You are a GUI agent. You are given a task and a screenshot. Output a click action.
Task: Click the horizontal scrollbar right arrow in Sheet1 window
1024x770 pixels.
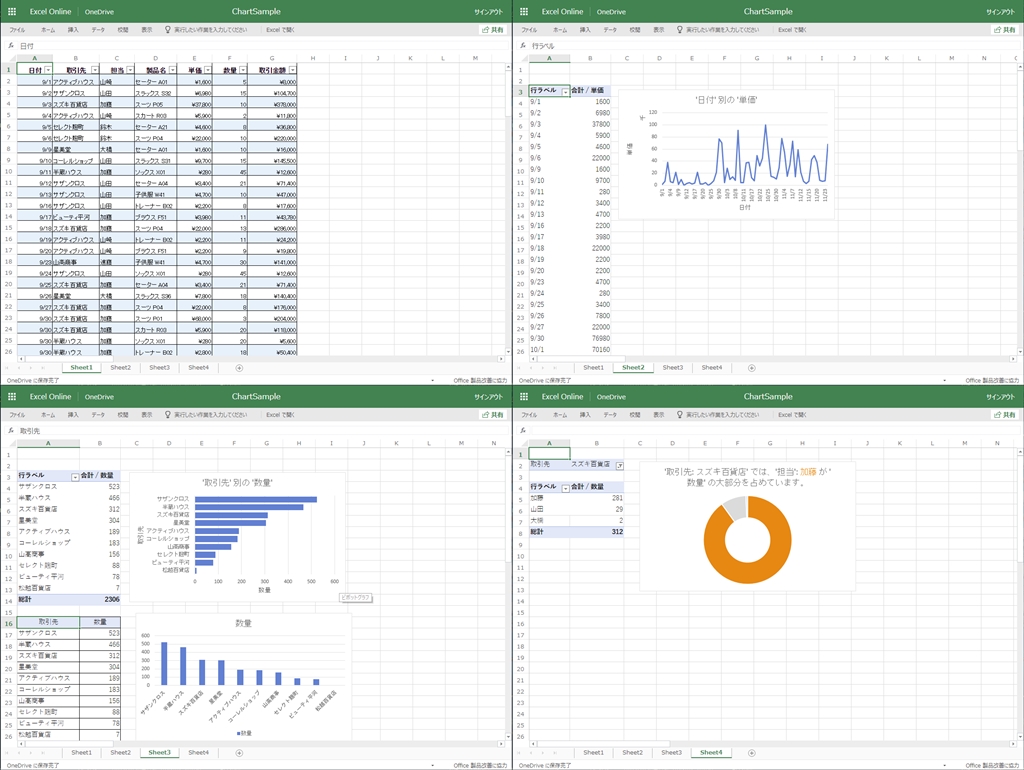tap(501, 359)
